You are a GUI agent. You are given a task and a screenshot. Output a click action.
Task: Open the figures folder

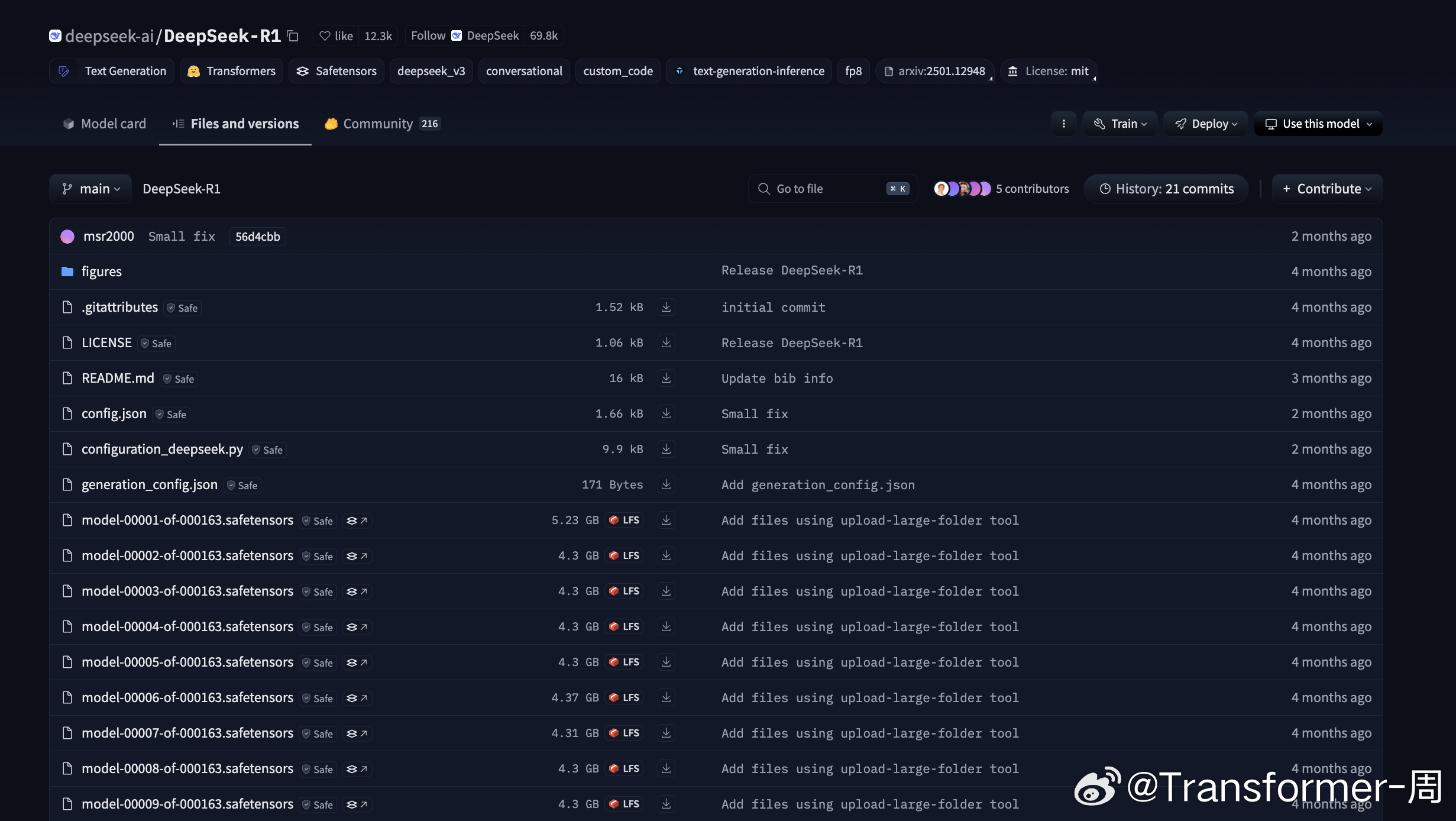click(101, 271)
